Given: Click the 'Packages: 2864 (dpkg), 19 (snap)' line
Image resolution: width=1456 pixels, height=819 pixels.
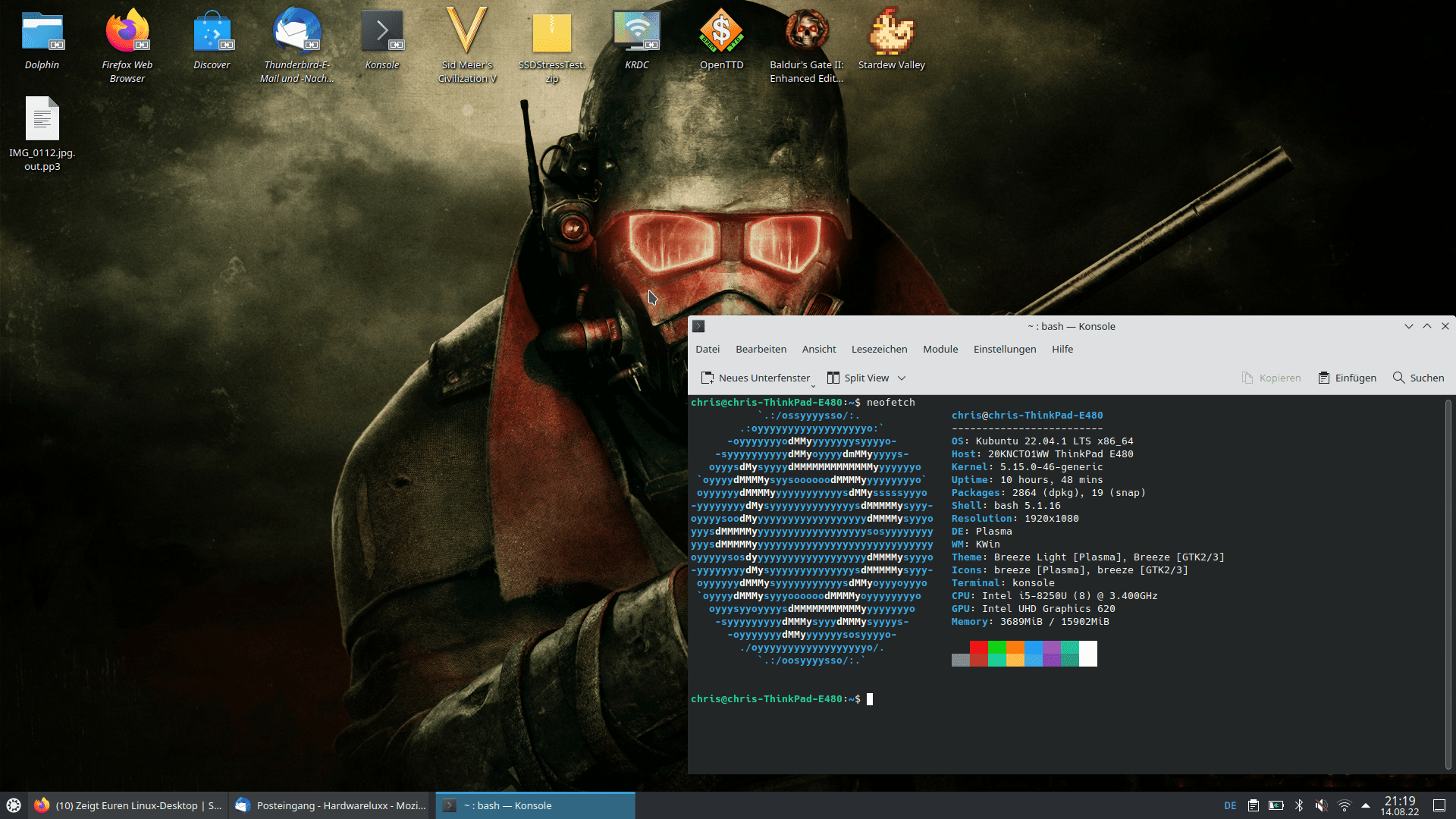Looking at the screenshot, I should point(1049,493).
